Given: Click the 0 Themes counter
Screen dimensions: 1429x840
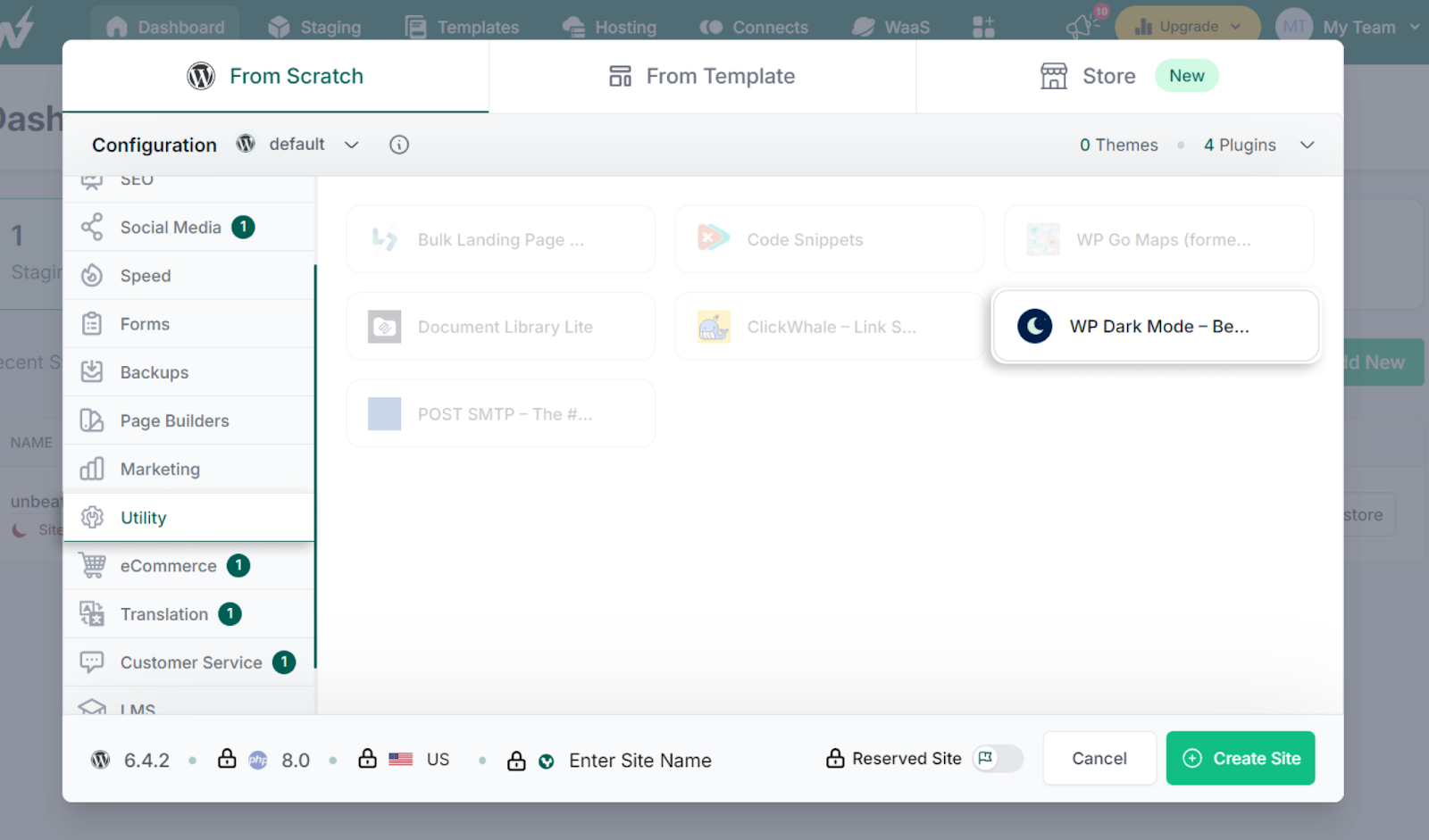Looking at the screenshot, I should point(1118,145).
